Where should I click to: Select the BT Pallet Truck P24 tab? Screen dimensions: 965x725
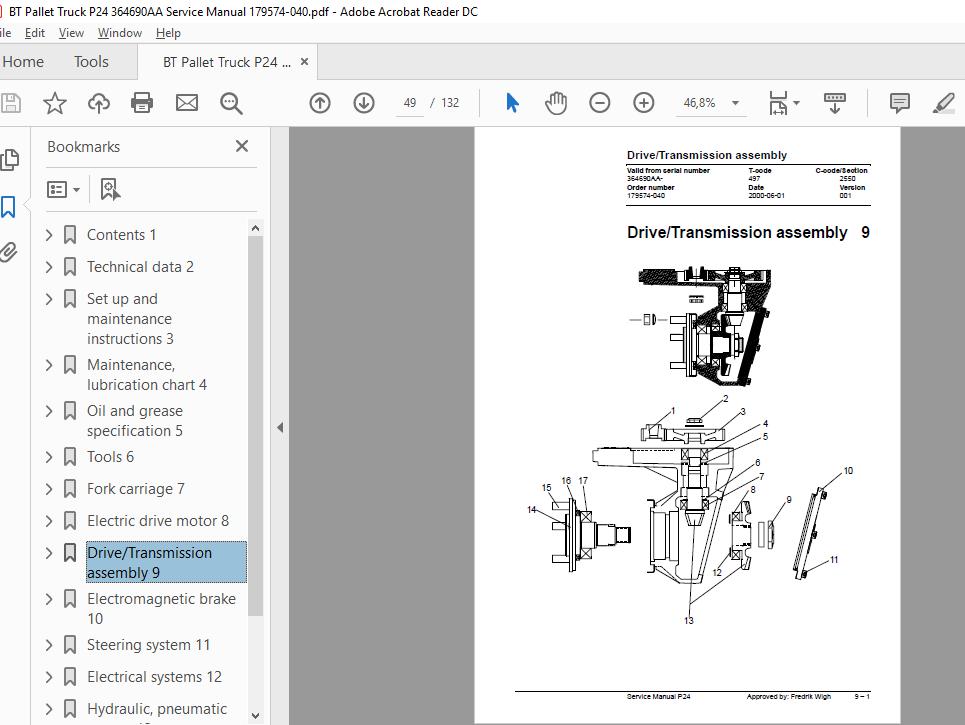coord(226,62)
